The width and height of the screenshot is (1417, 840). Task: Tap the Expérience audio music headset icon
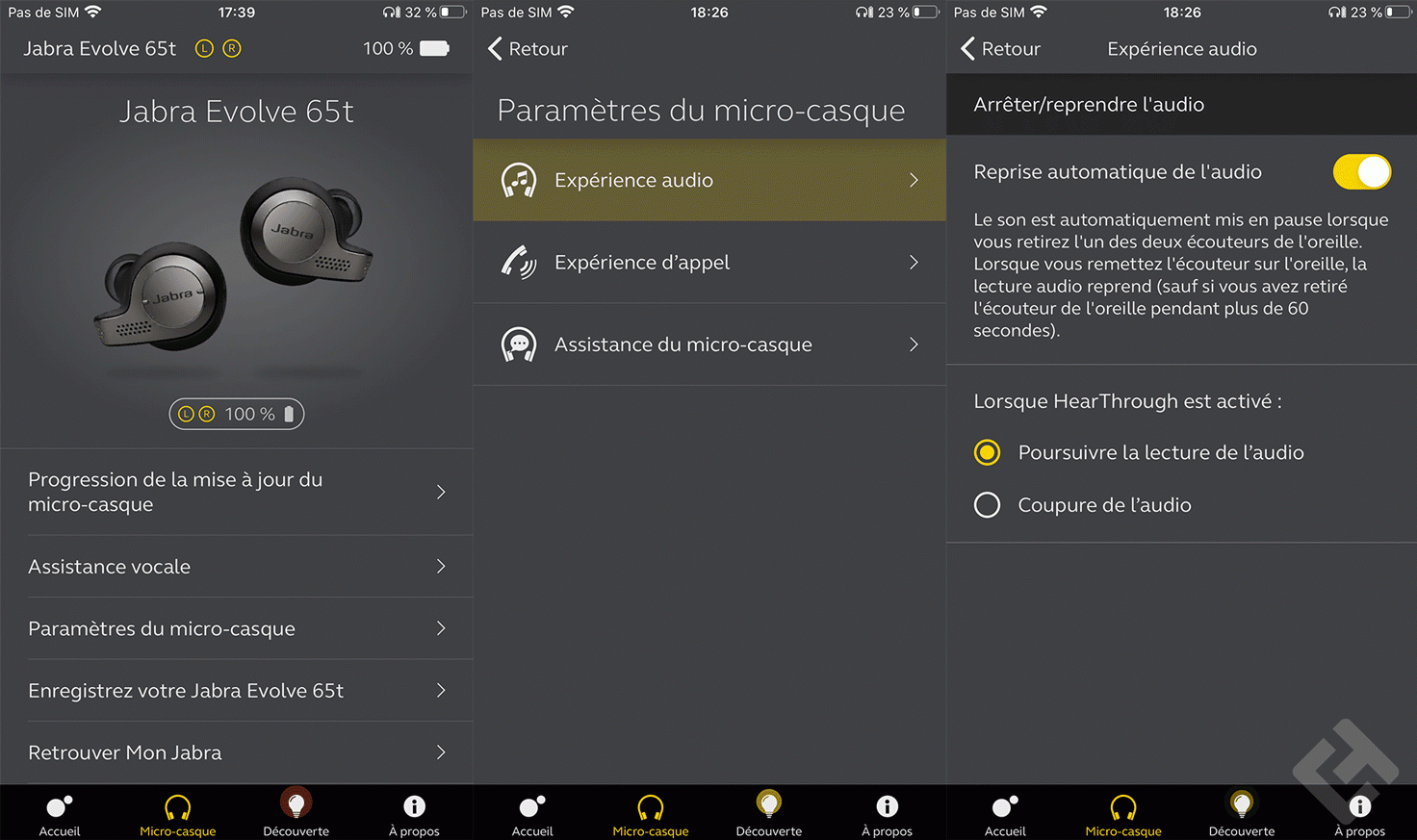pyautogui.click(x=519, y=180)
